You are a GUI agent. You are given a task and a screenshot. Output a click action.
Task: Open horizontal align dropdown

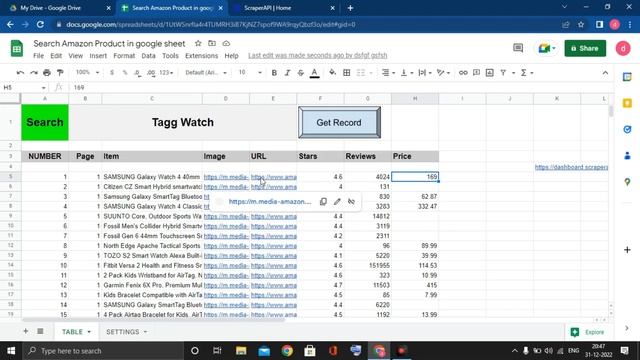pyautogui.click(x=388, y=73)
